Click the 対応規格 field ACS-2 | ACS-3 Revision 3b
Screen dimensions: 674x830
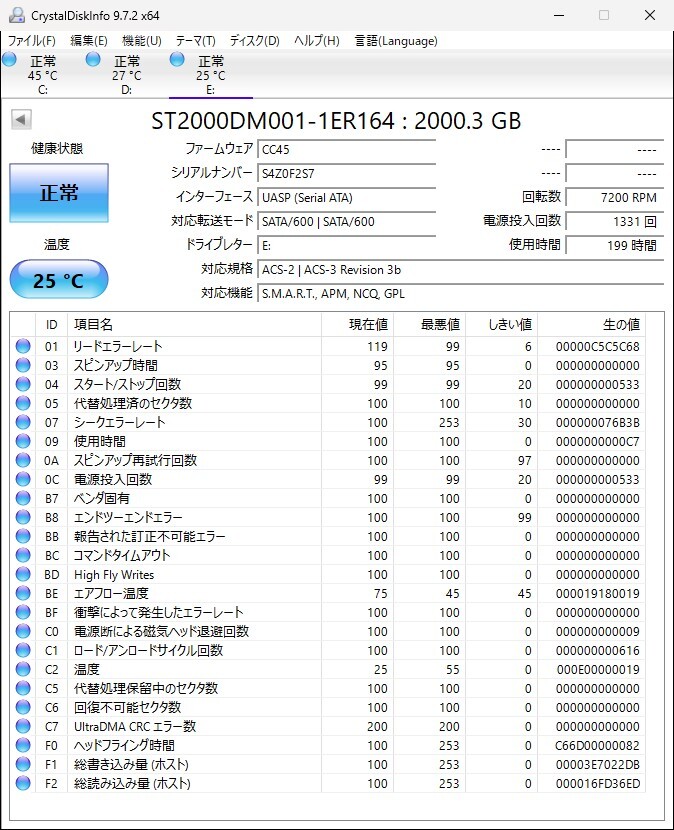(x=460, y=269)
